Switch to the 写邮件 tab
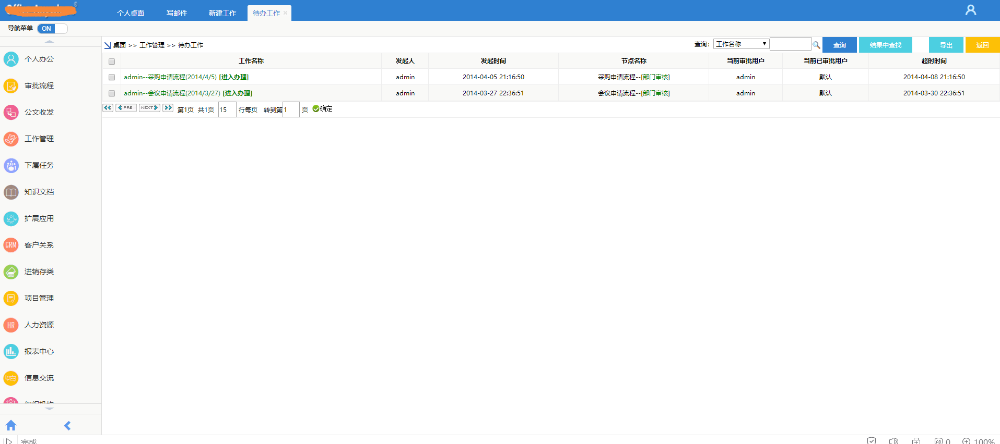The height and width of the screenshot is (444, 1000). point(177,13)
